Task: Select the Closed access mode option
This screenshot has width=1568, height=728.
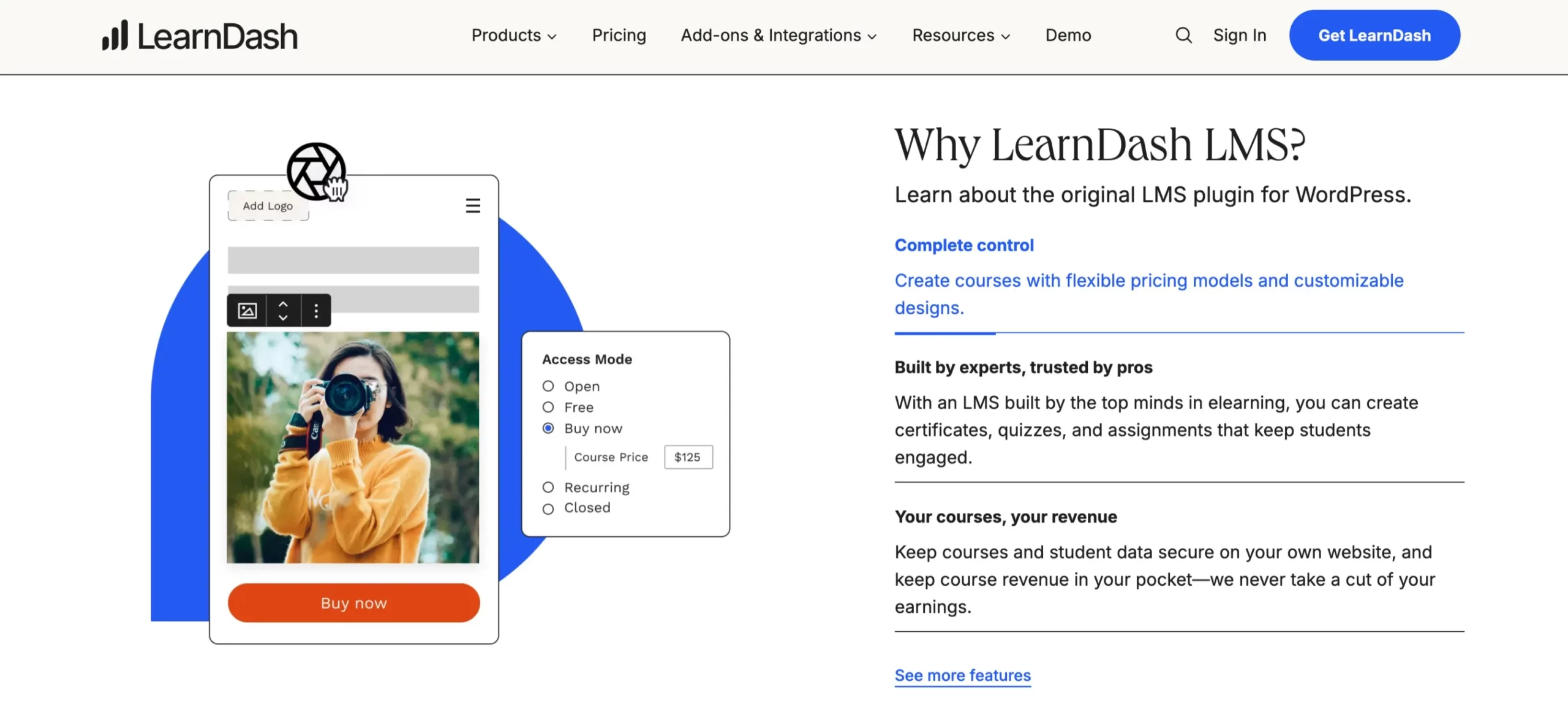Action: point(548,507)
